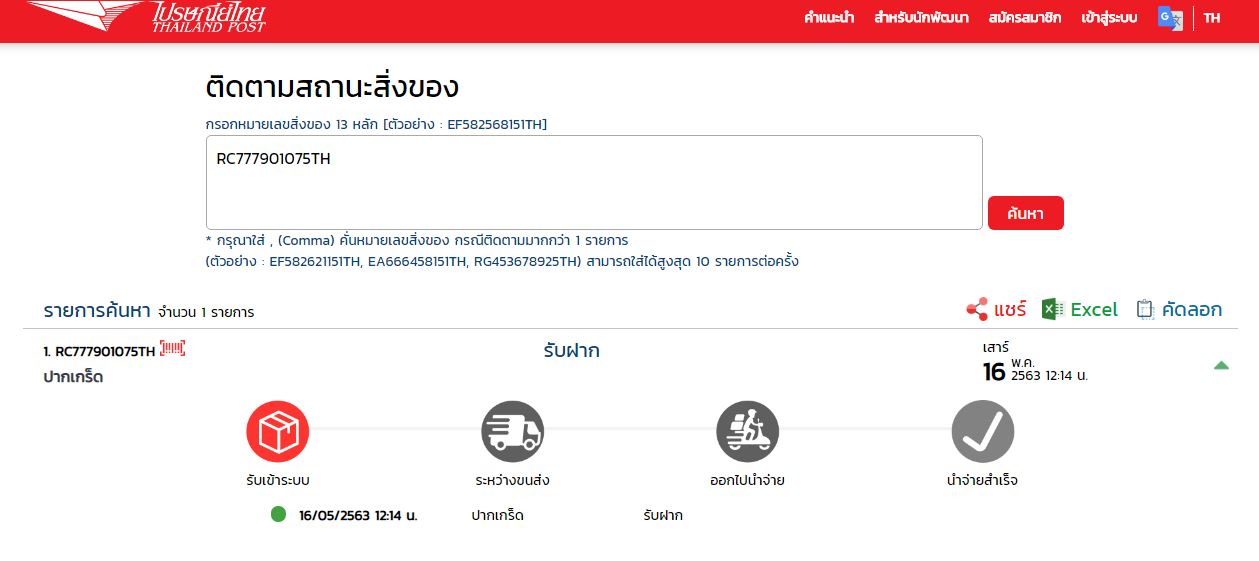Select the ระหว่างขนส่ง truck icon
1259x561 pixels.
(x=512, y=432)
